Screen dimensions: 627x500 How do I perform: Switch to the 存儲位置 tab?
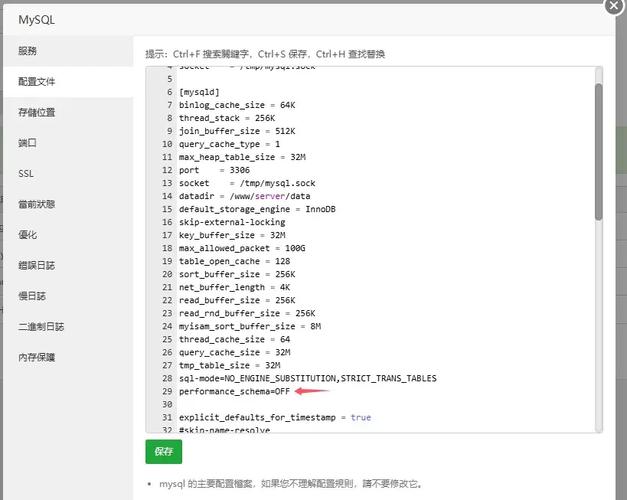pos(68,112)
